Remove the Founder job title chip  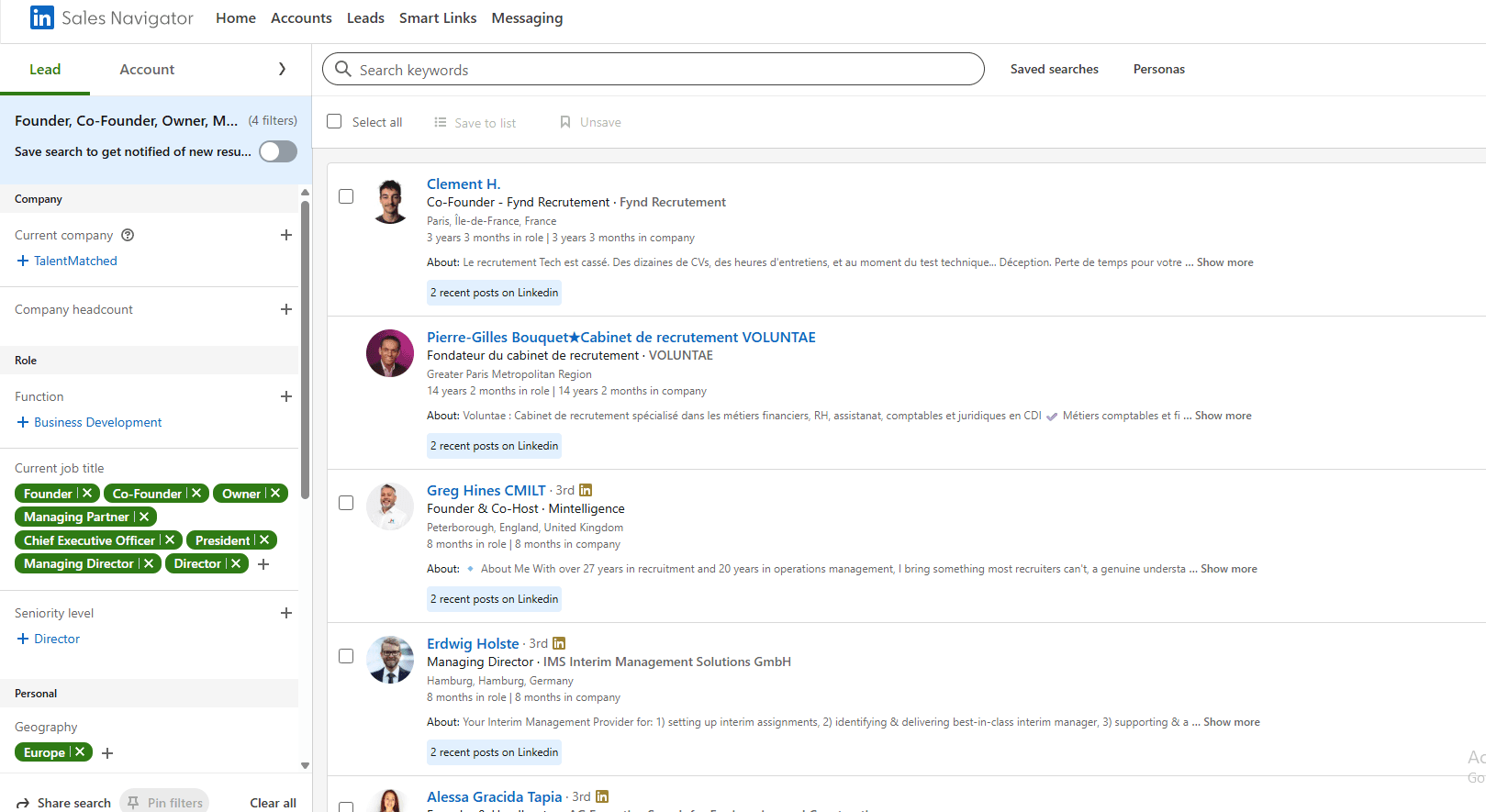tap(87, 493)
